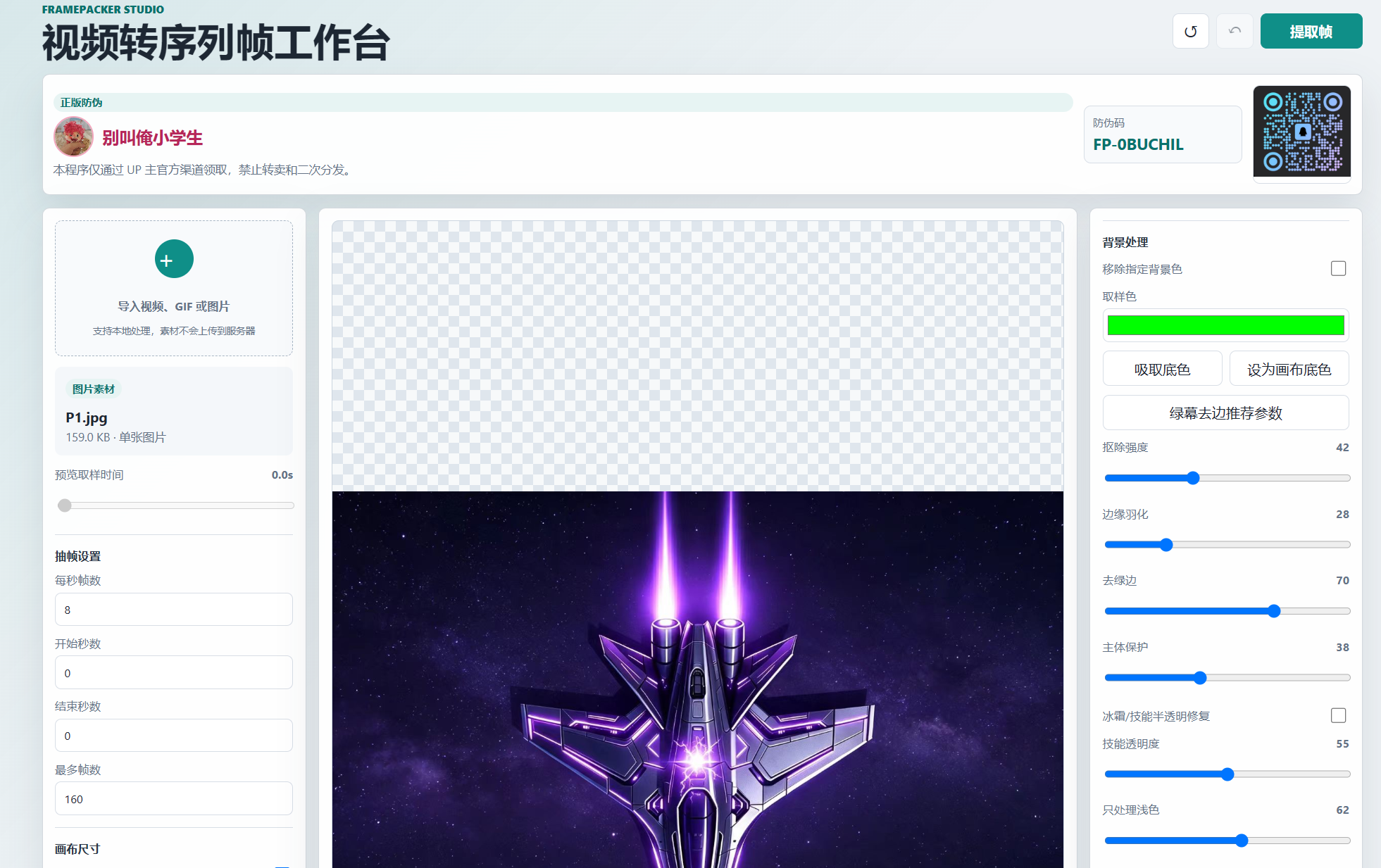Click the reset refresh icon button

coord(1190,31)
